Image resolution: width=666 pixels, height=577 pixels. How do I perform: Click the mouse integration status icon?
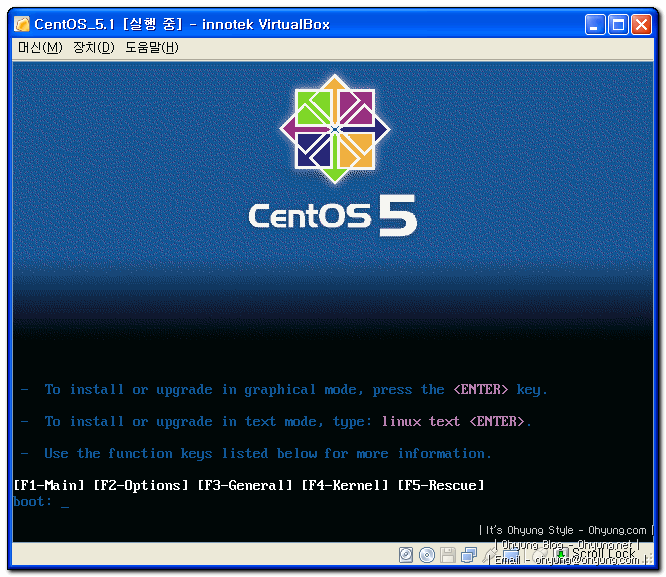540,555
